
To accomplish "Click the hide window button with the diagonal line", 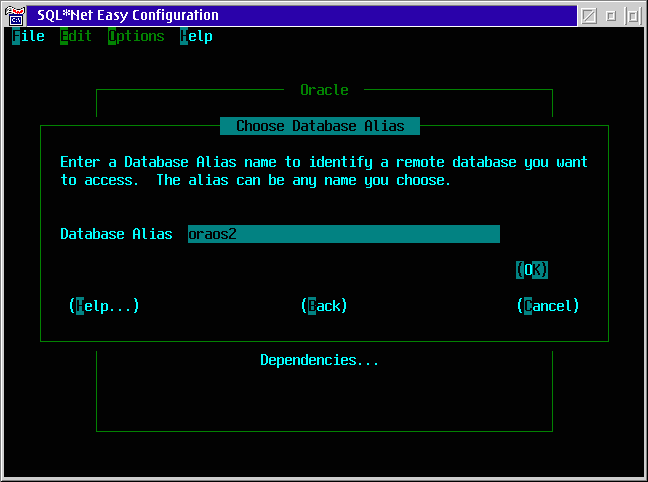I will [588, 16].
